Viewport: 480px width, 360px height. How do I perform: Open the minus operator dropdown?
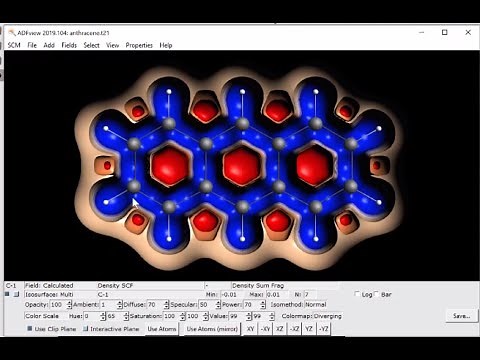(x=217, y=286)
